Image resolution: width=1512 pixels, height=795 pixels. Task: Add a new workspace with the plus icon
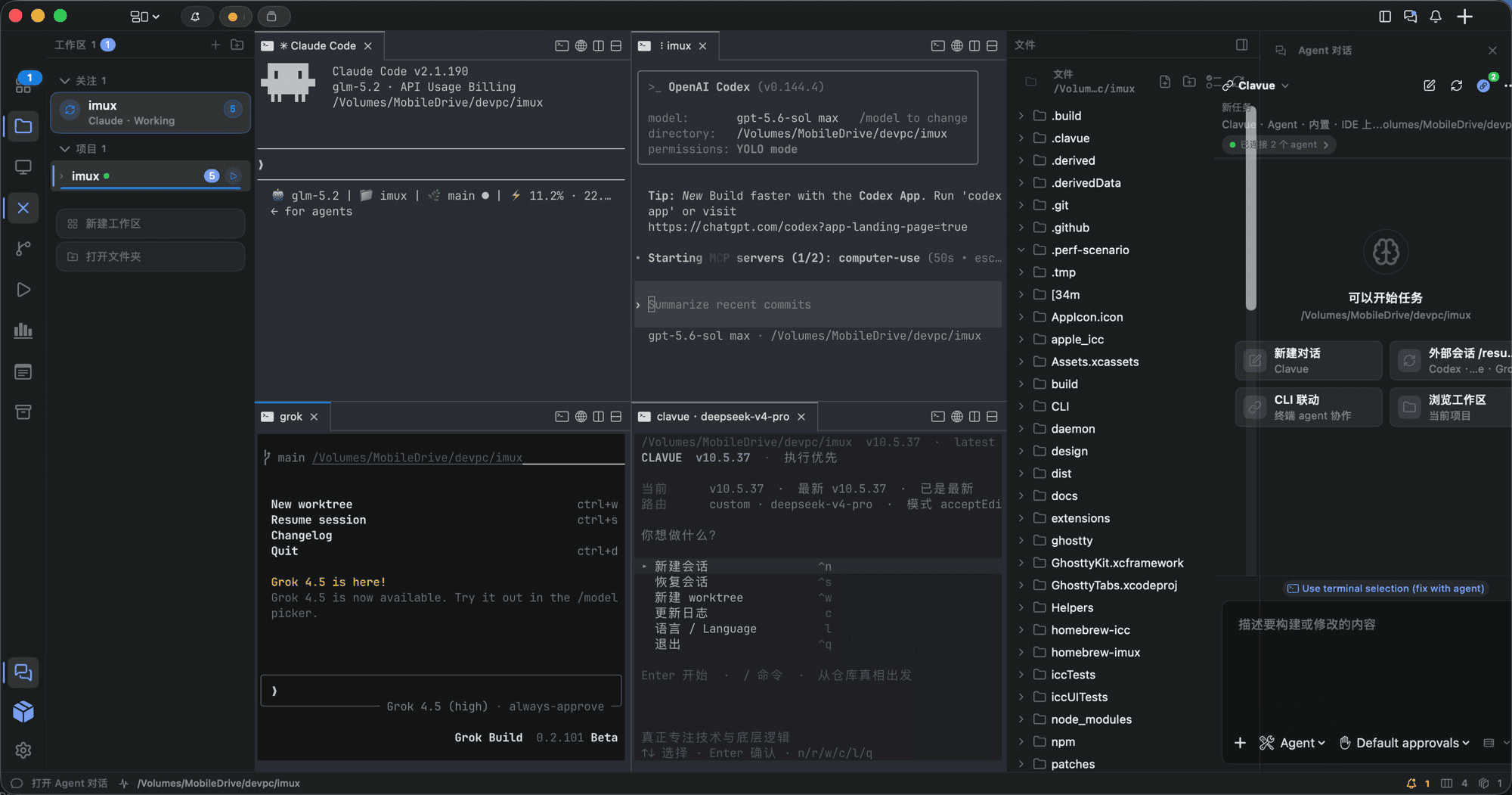(x=215, y=45)
